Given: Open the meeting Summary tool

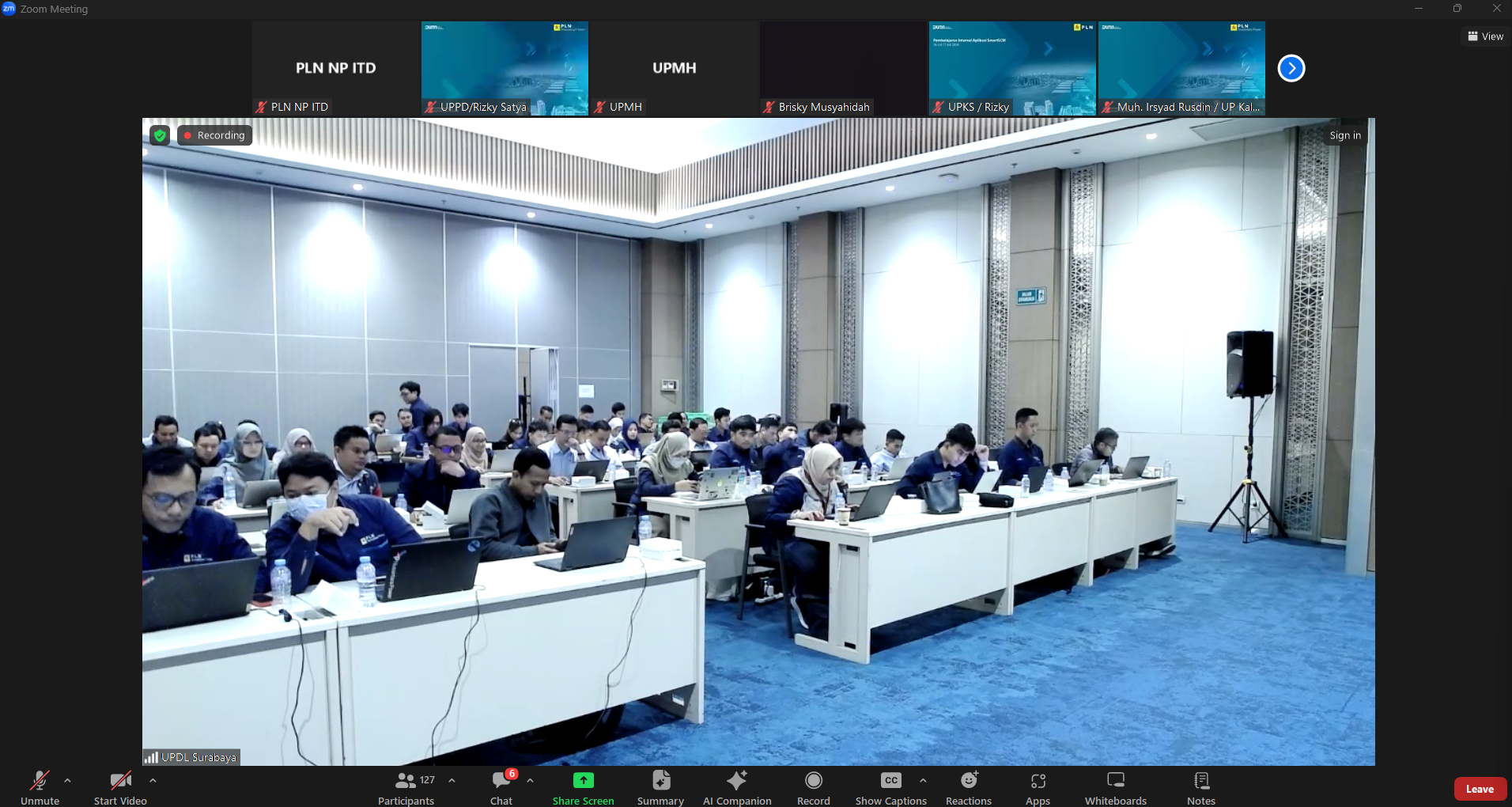Looking at the screenshot, I should coord(660,788).
